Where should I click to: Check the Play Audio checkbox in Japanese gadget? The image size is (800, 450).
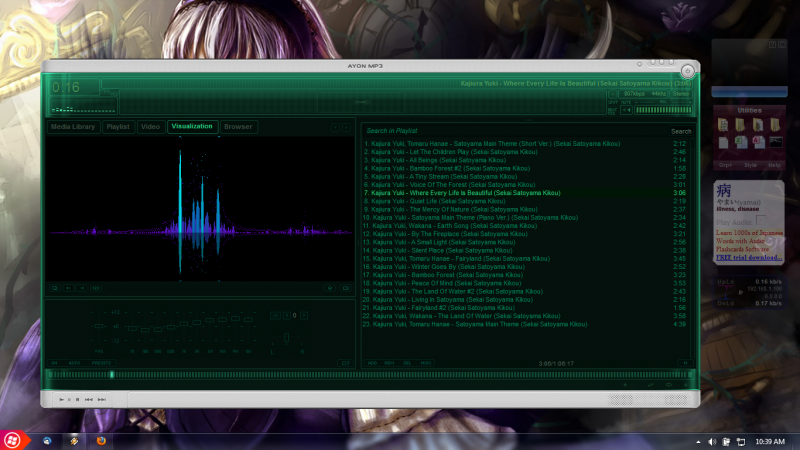(x=761, y=221)
